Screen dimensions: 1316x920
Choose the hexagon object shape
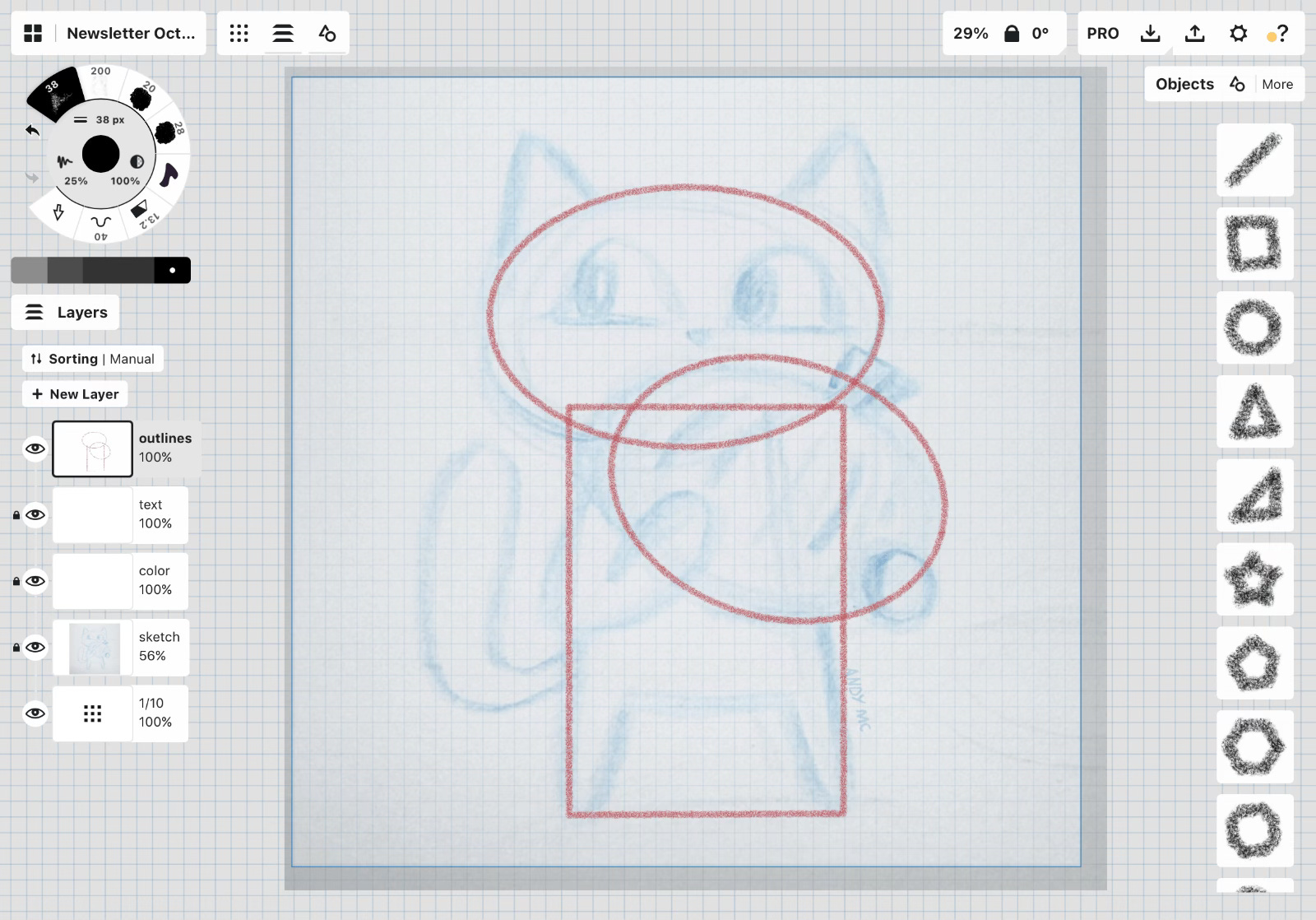(x=1254, y=748)
